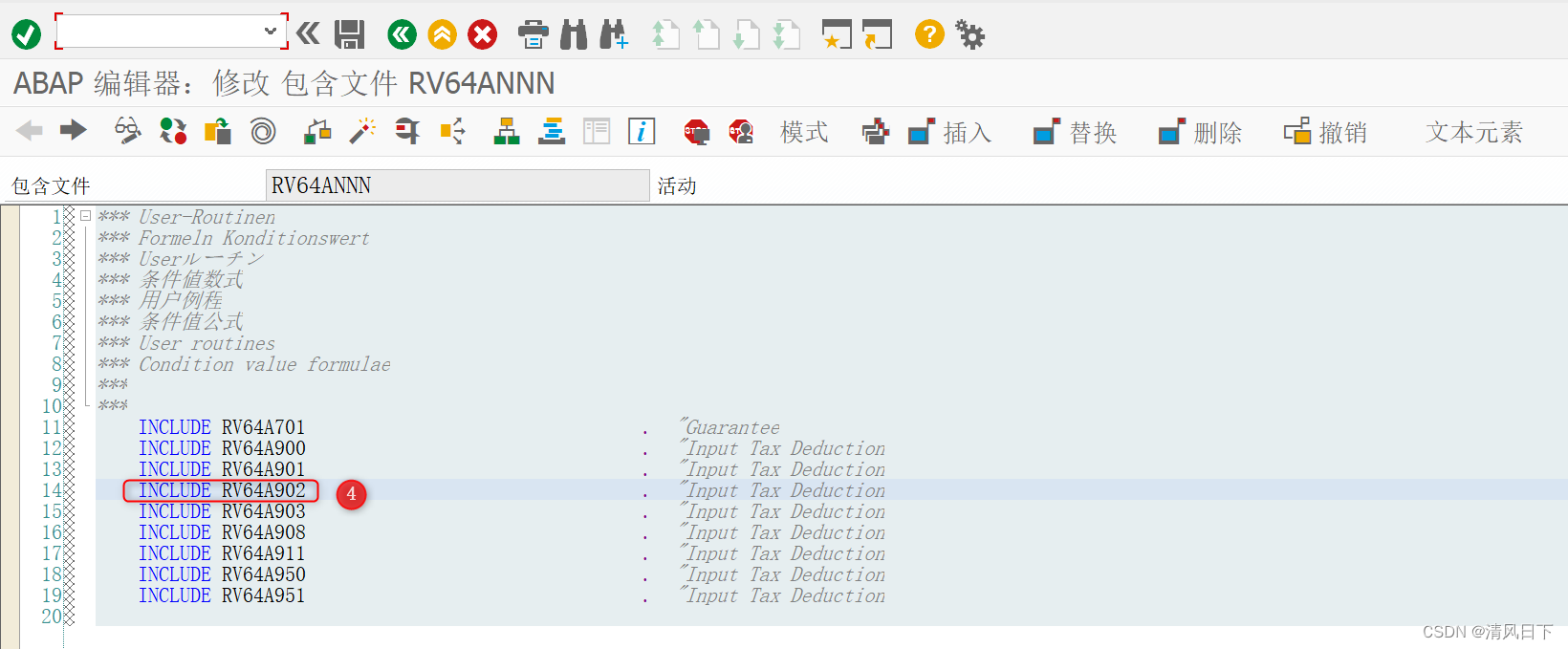The image size is (1568, 649).
Task: Click Find Next binoculars-plus icon
Action: (614, 35)
